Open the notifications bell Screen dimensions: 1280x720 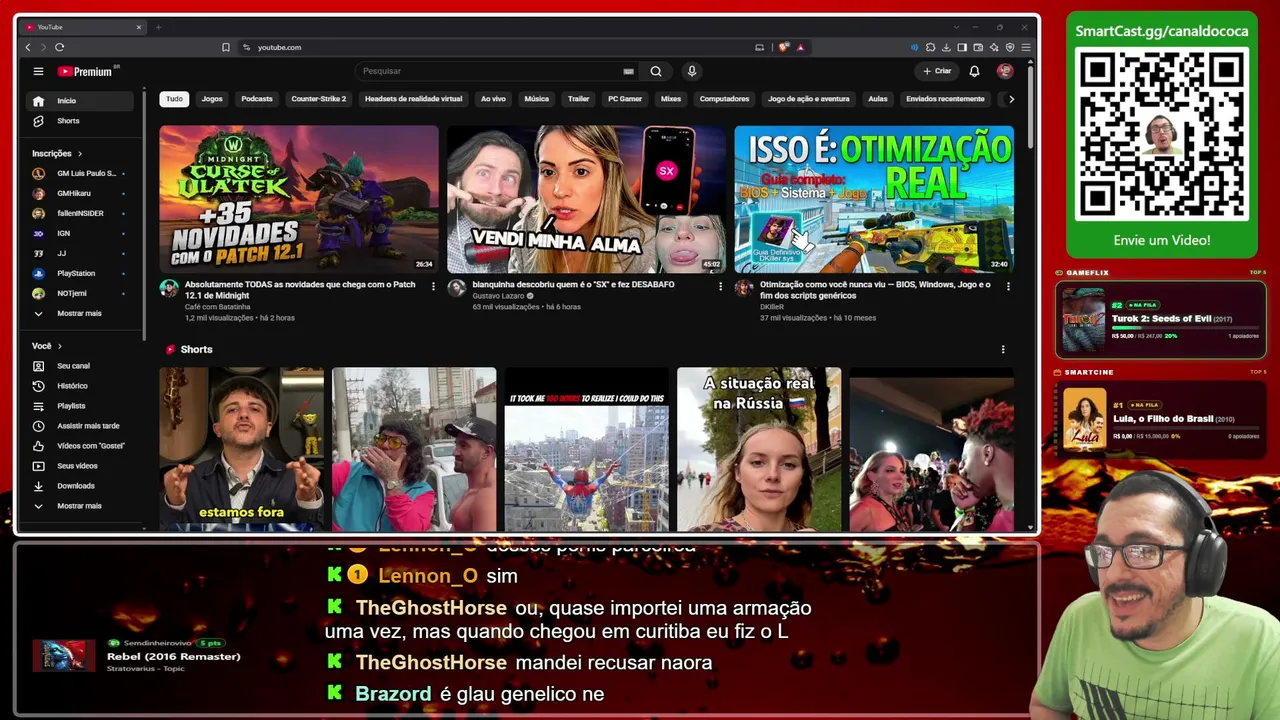point(974,71)
